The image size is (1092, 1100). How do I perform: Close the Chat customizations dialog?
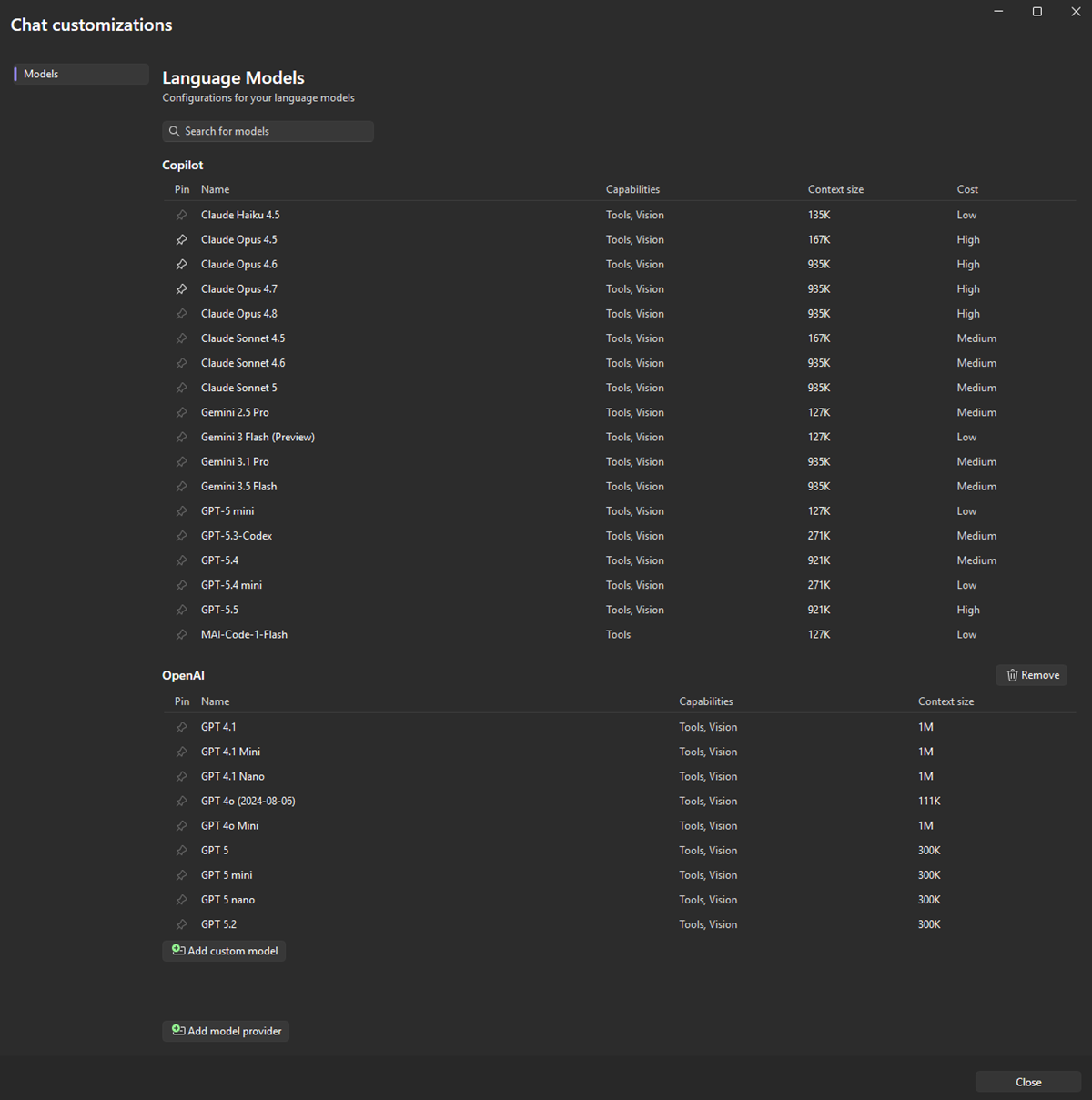click(1028, 1082)
